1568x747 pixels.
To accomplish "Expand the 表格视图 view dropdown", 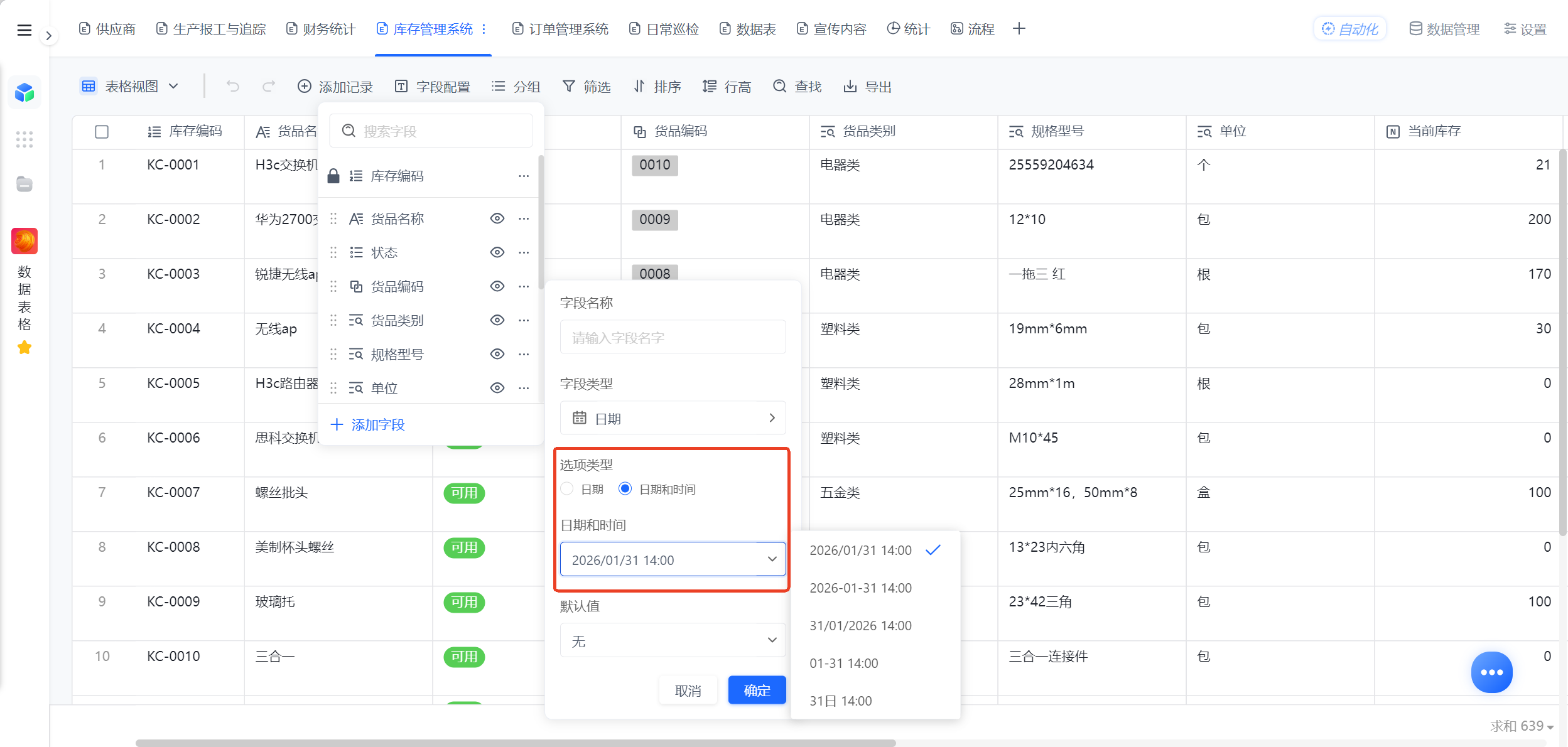I will 130,86.
